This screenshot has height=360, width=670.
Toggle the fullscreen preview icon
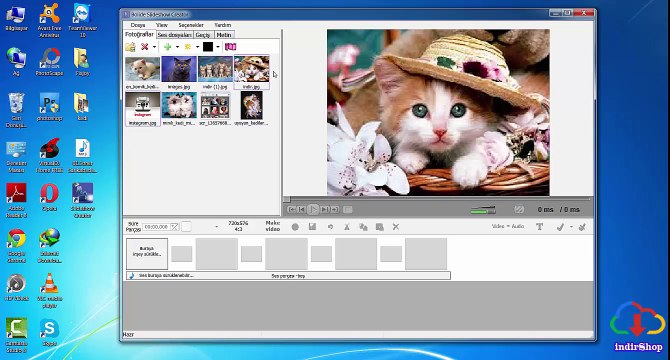tap(519, 210)
